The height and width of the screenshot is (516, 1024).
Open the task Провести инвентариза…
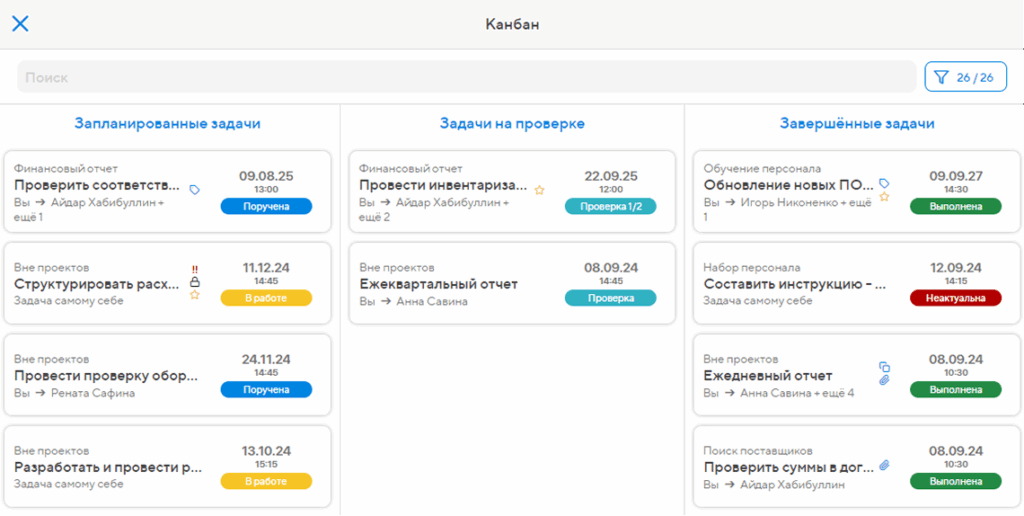coord(443,185)
